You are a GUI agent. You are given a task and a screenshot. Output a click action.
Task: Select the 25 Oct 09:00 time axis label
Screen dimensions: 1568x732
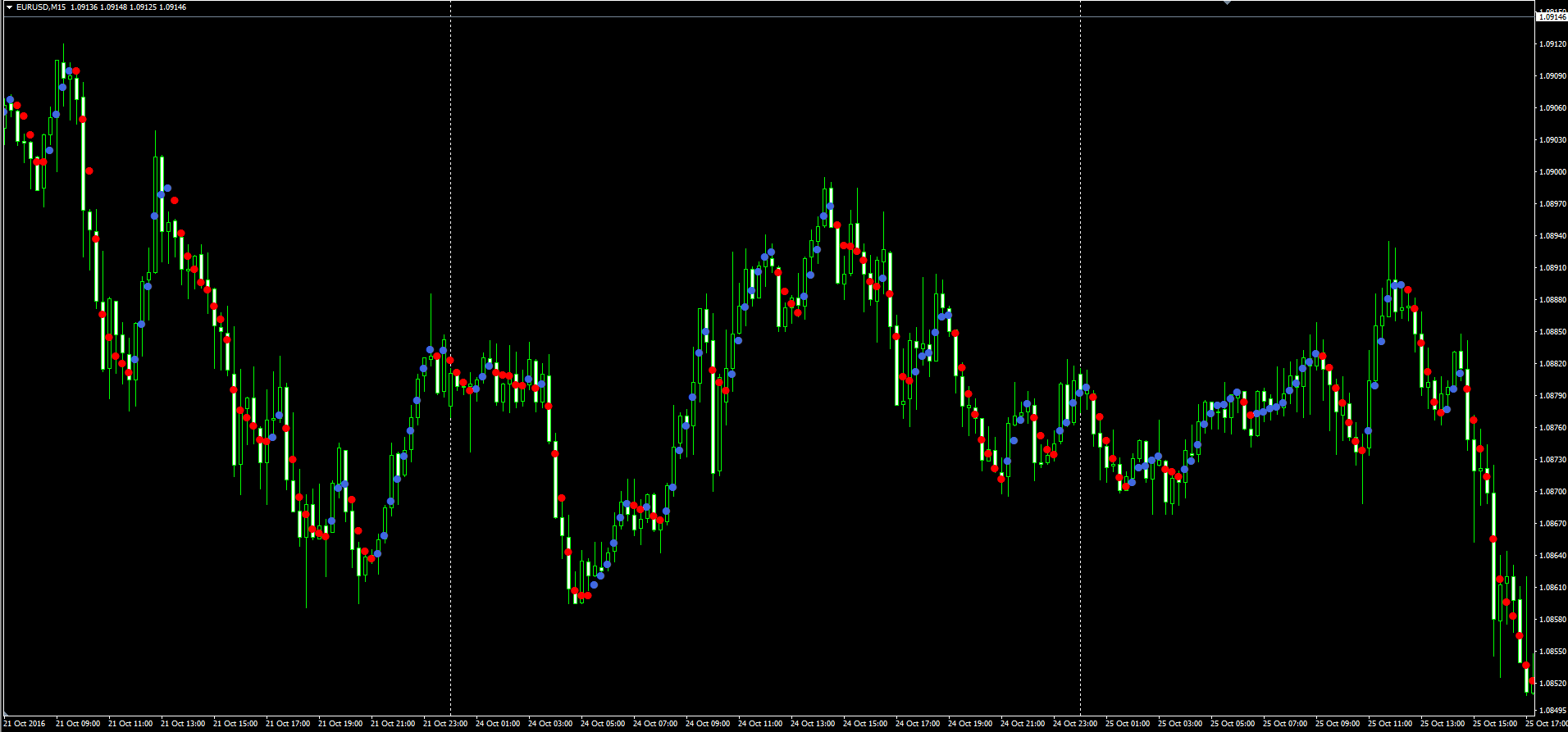pyautogui.click(x=1338, y=724)
